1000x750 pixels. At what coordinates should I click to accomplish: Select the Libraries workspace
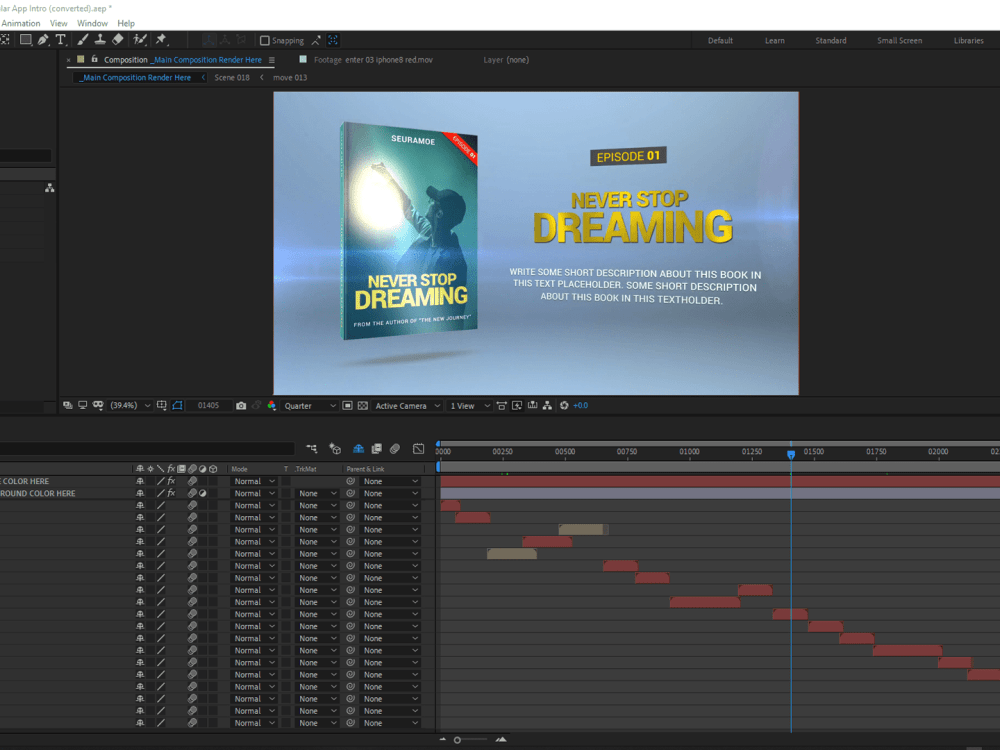(969, 40)
